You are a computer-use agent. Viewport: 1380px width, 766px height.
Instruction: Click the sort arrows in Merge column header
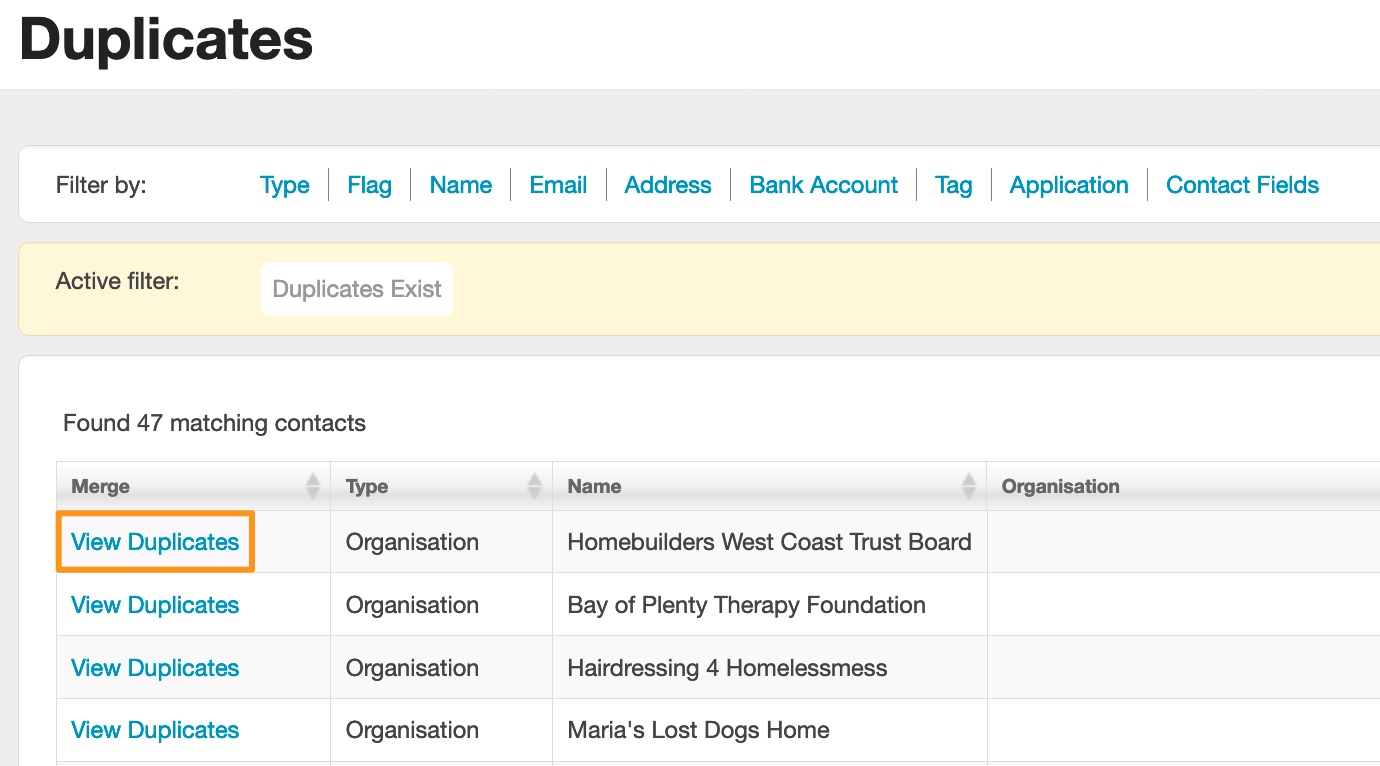pos(313,486)
